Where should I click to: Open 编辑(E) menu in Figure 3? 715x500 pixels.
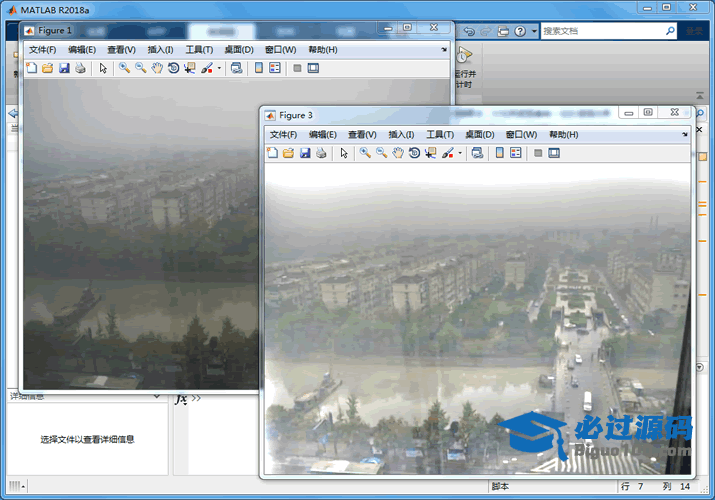pos(322,134)
